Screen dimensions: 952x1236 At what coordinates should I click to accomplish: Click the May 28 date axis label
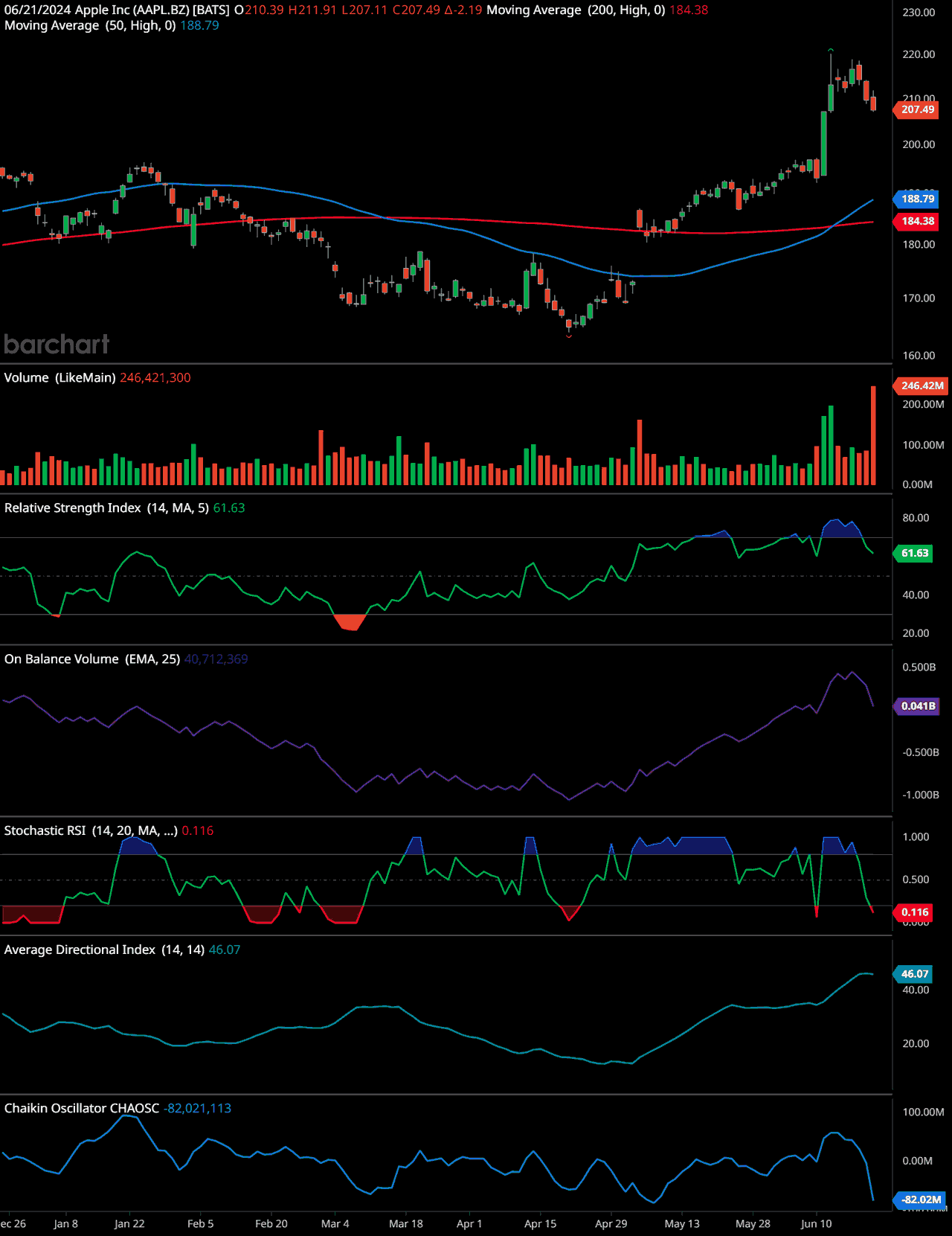point(753,1223)
